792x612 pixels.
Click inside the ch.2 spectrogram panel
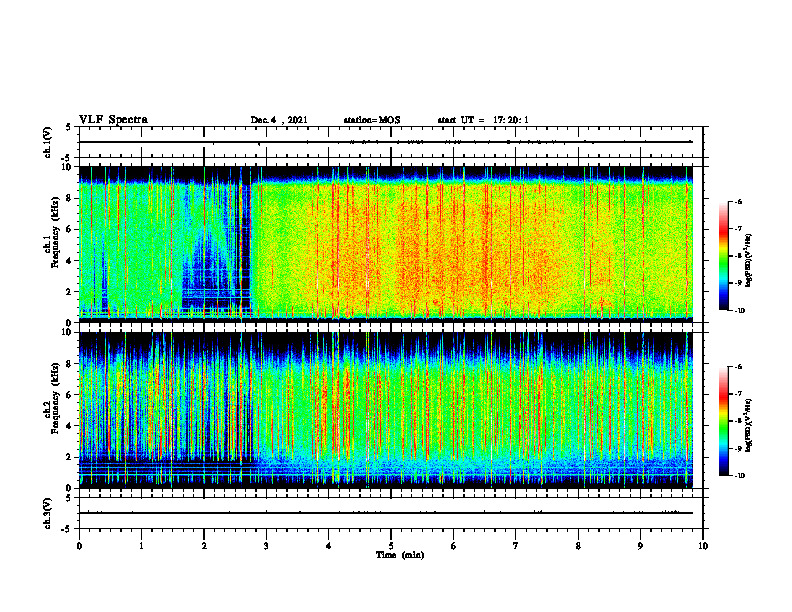pos(386,410)
